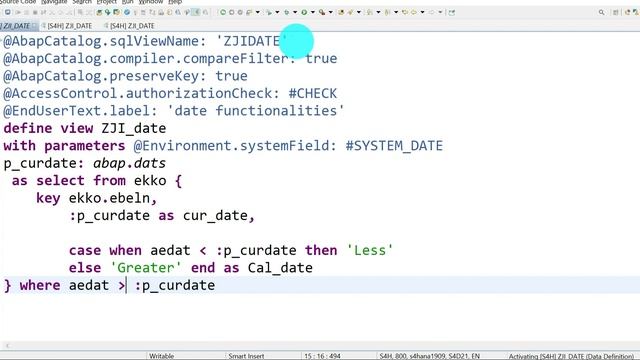Click the green Run button in toolbar
Screen dimensions: 640x360
point(304,12)
